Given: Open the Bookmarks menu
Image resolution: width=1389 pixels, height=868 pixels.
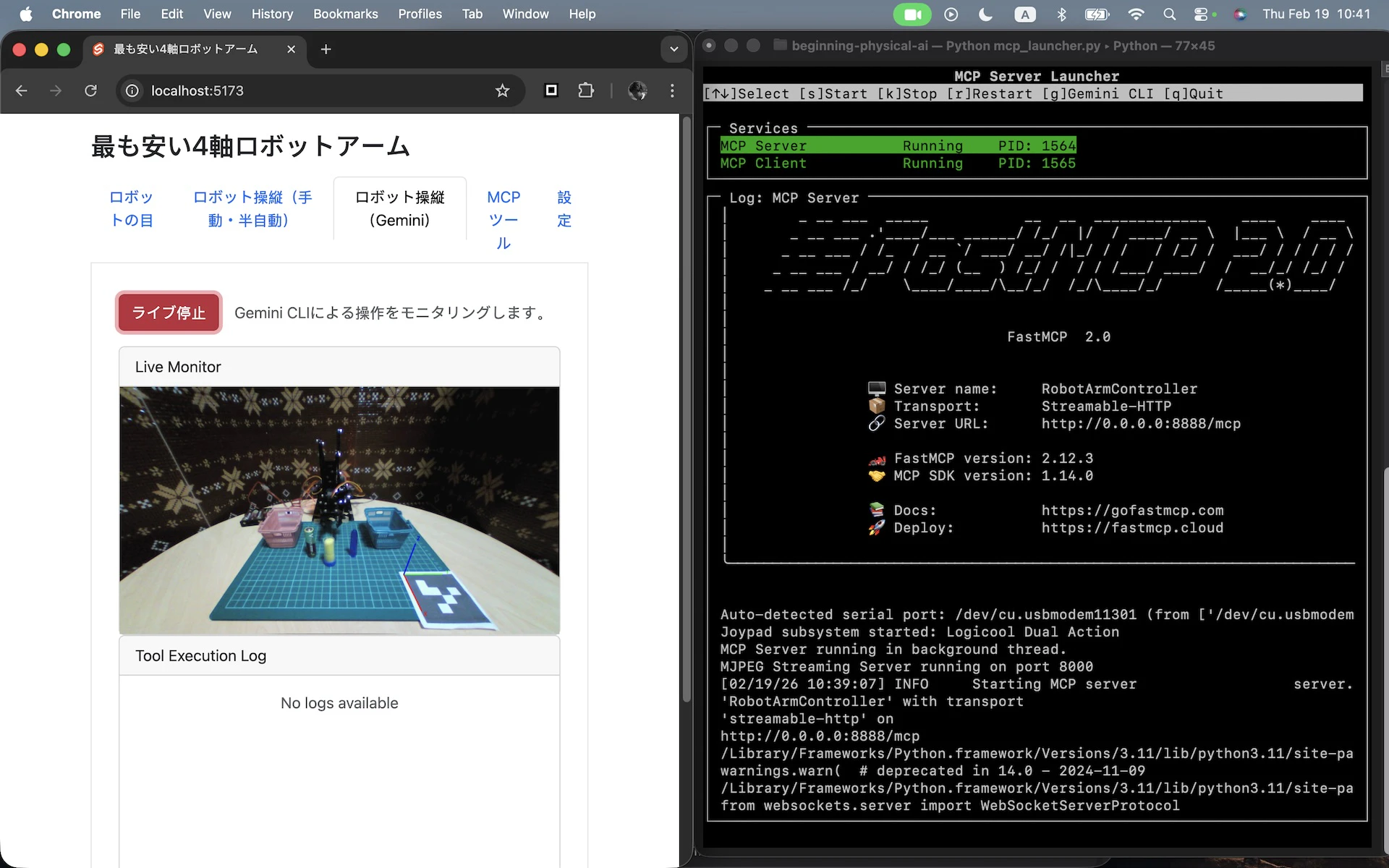Looking at the screenshot, I should point(345,14).
